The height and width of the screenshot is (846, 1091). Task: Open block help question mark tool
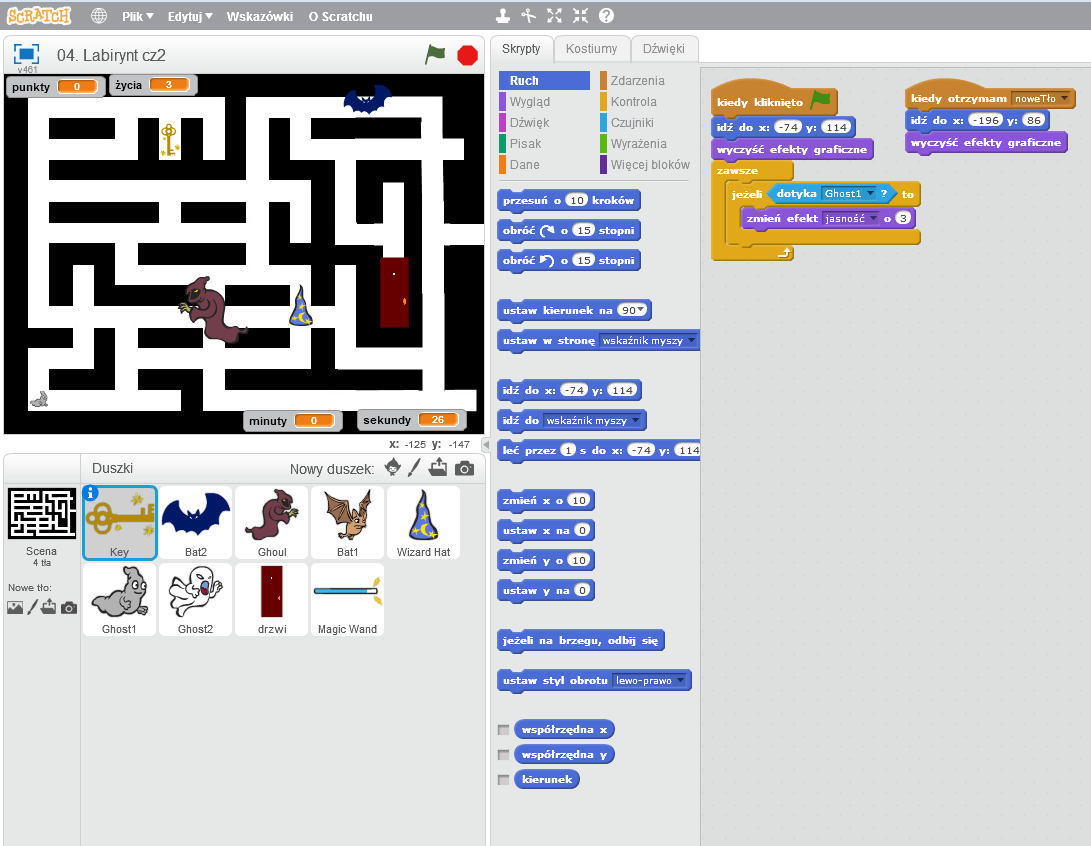point(606,16)
